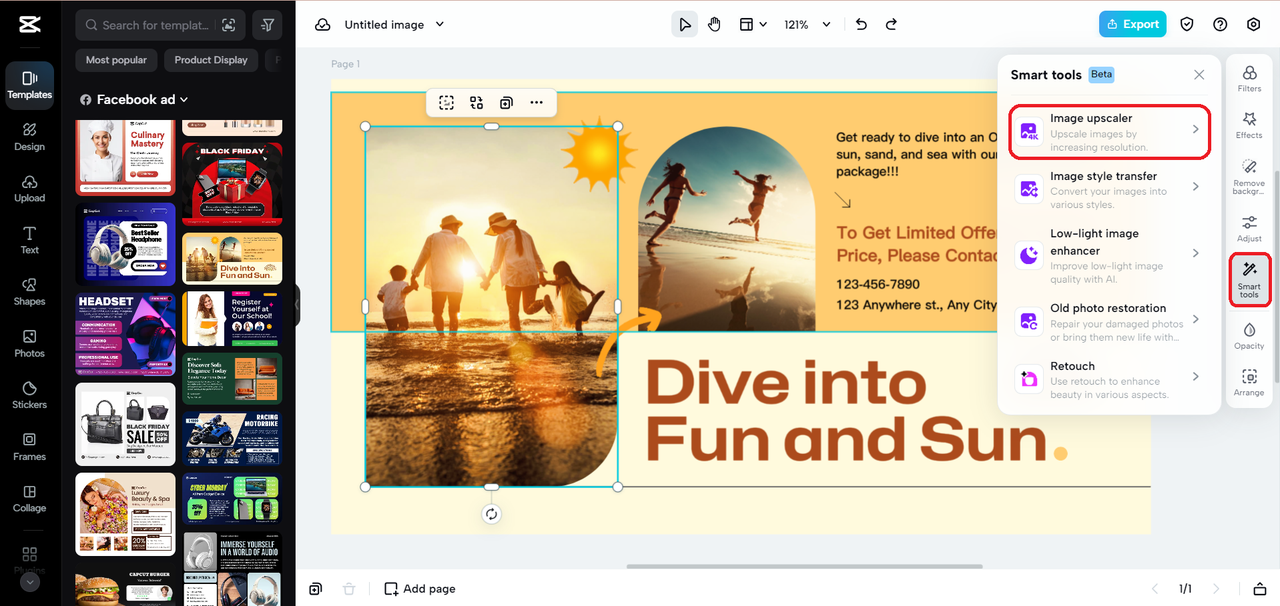Click Remove background tool
The width and height of the screenshot is (1280, 606).
[x=1249, y=174]
